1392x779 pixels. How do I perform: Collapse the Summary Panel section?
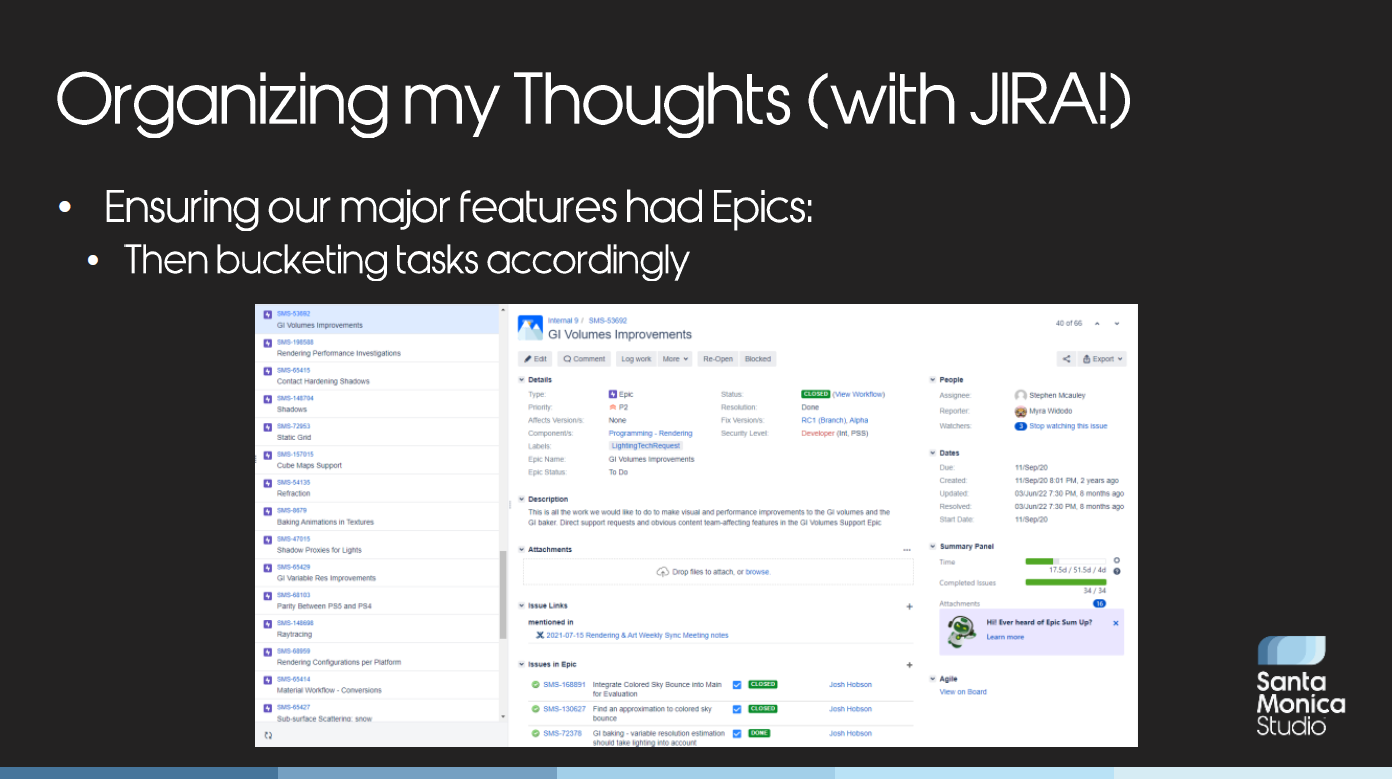[933, 547]
